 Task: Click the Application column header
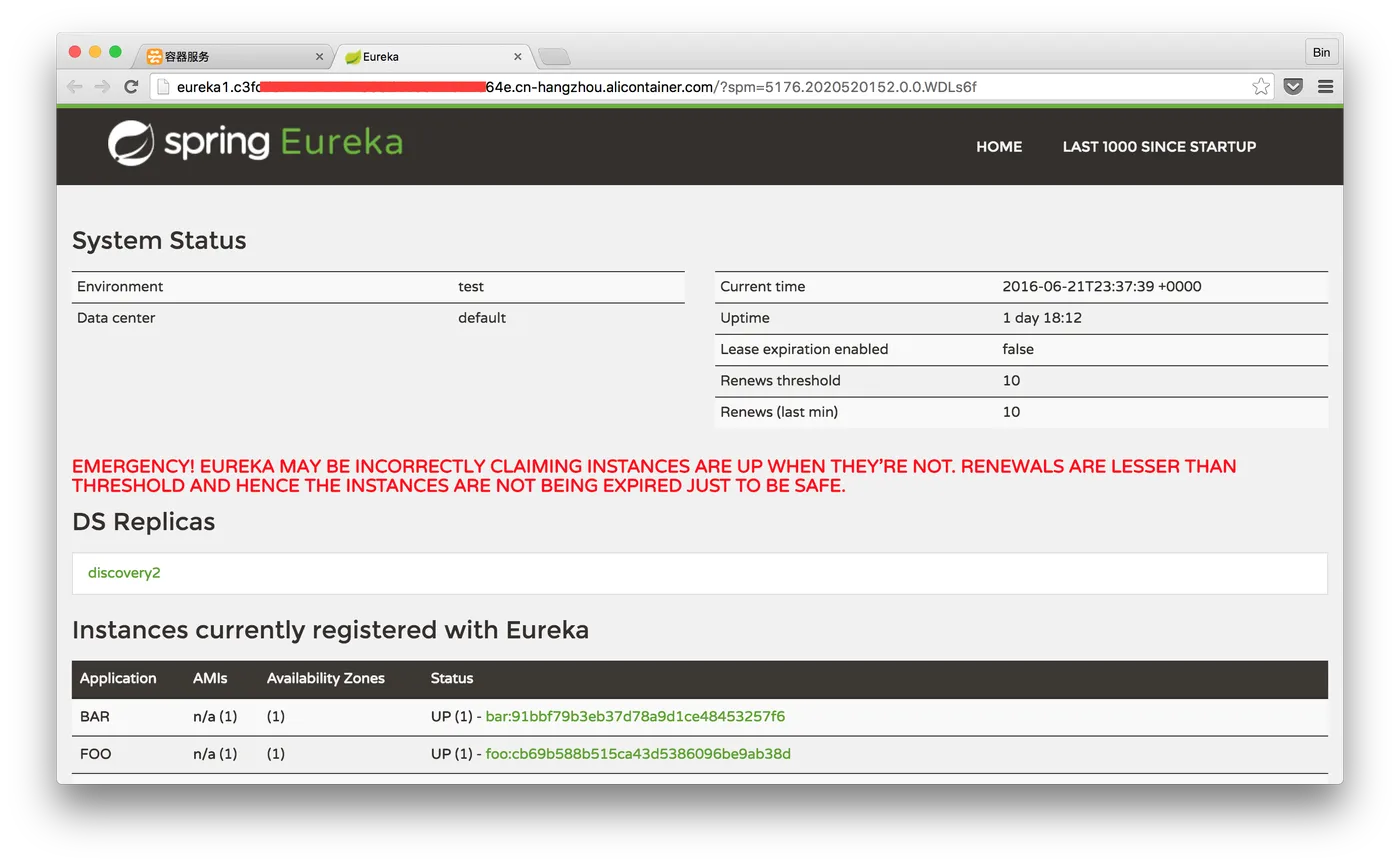click(118, 678)
